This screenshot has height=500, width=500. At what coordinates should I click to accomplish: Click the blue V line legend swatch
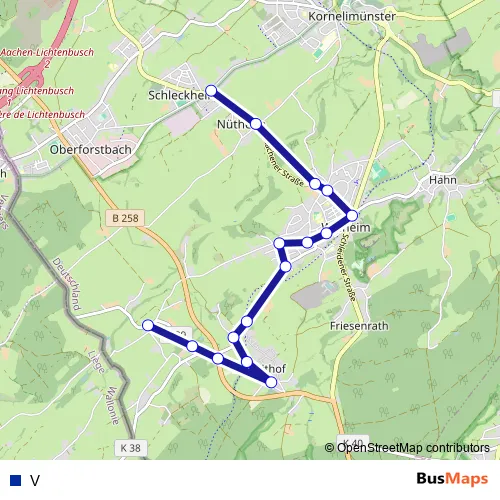(16, 480)
